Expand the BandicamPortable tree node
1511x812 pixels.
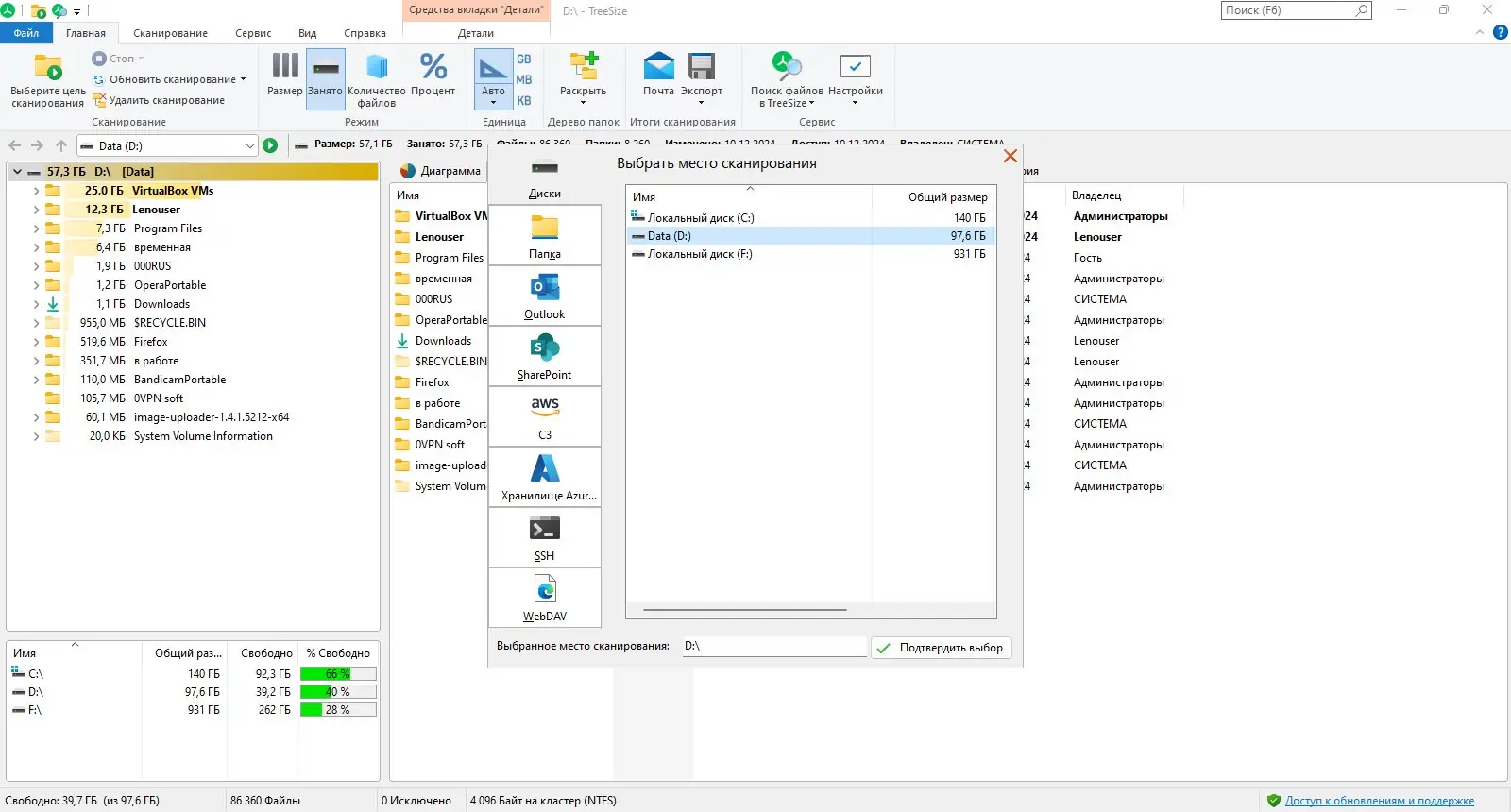pos(36,380)
